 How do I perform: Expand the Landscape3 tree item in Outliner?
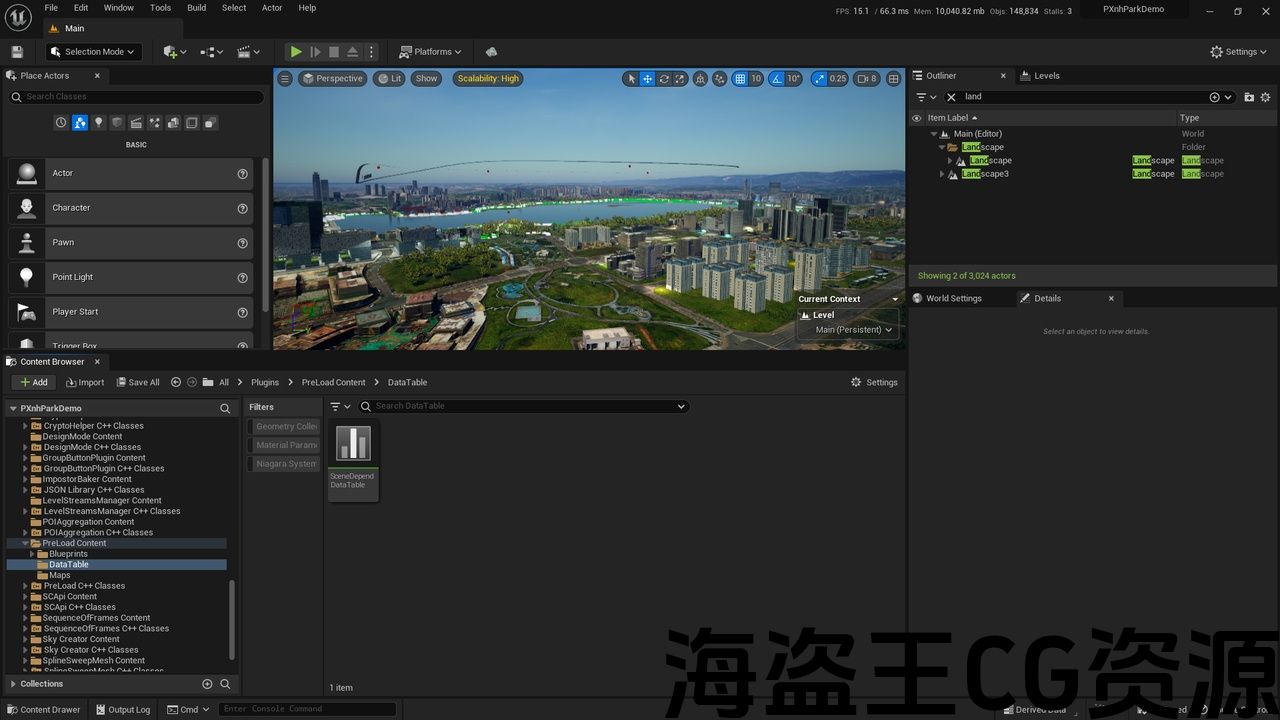[x=942, y=174]
